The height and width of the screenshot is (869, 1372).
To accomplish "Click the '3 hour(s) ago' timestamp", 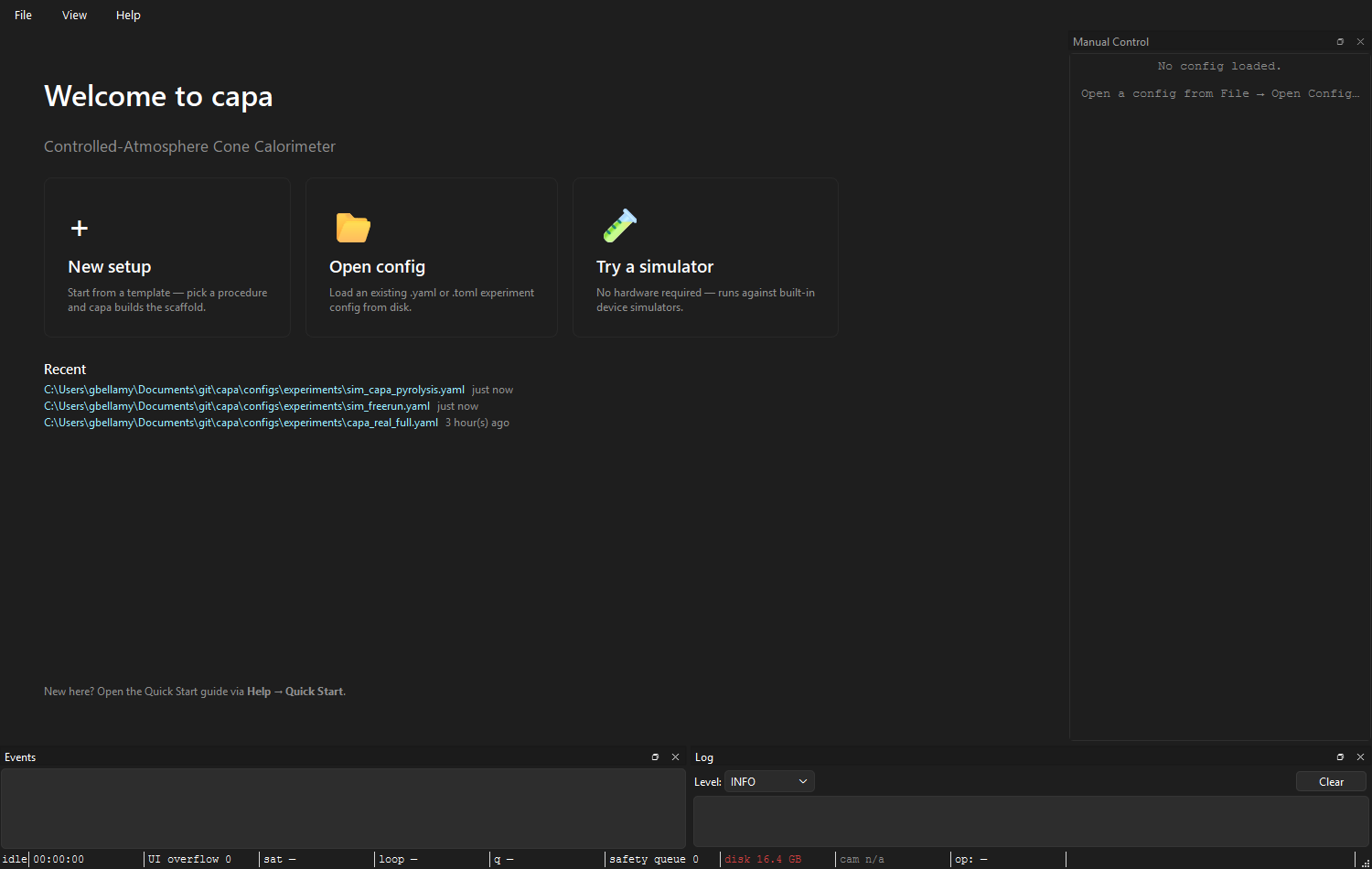I will click(477, 423).
